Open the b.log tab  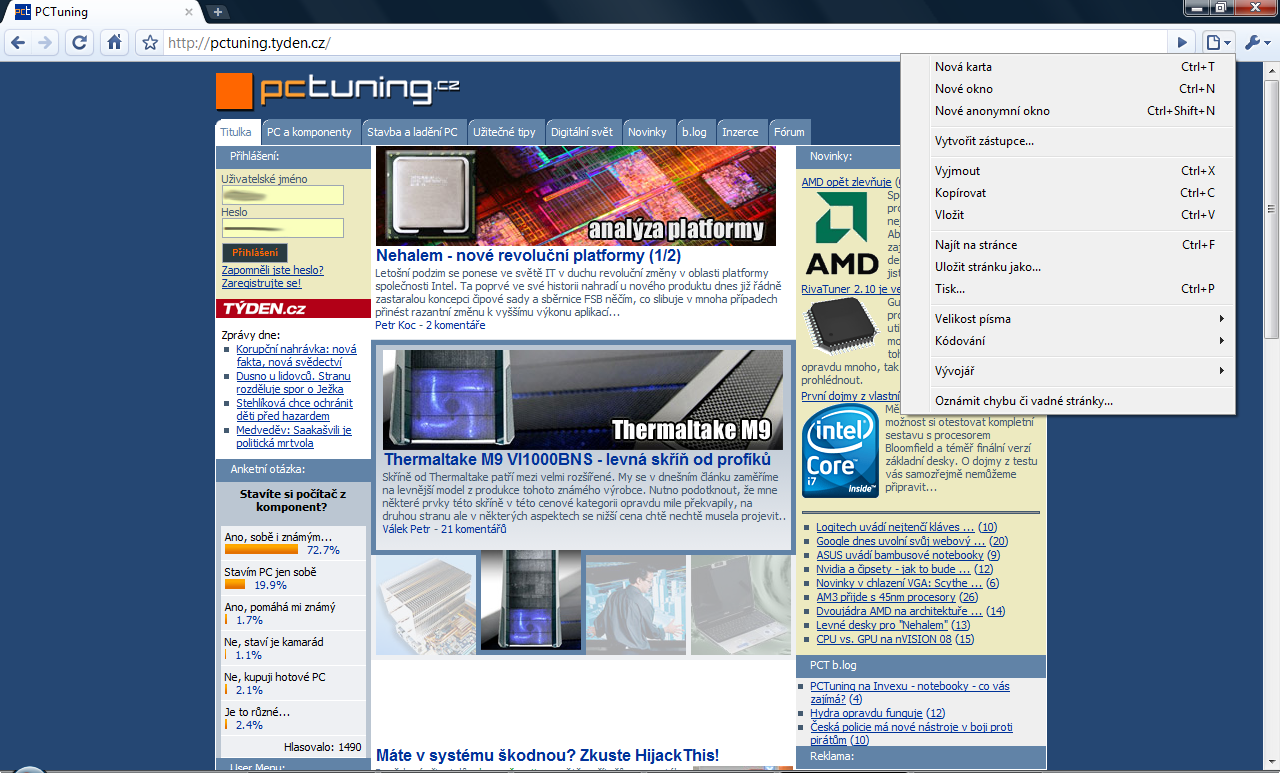pos(694,132)
